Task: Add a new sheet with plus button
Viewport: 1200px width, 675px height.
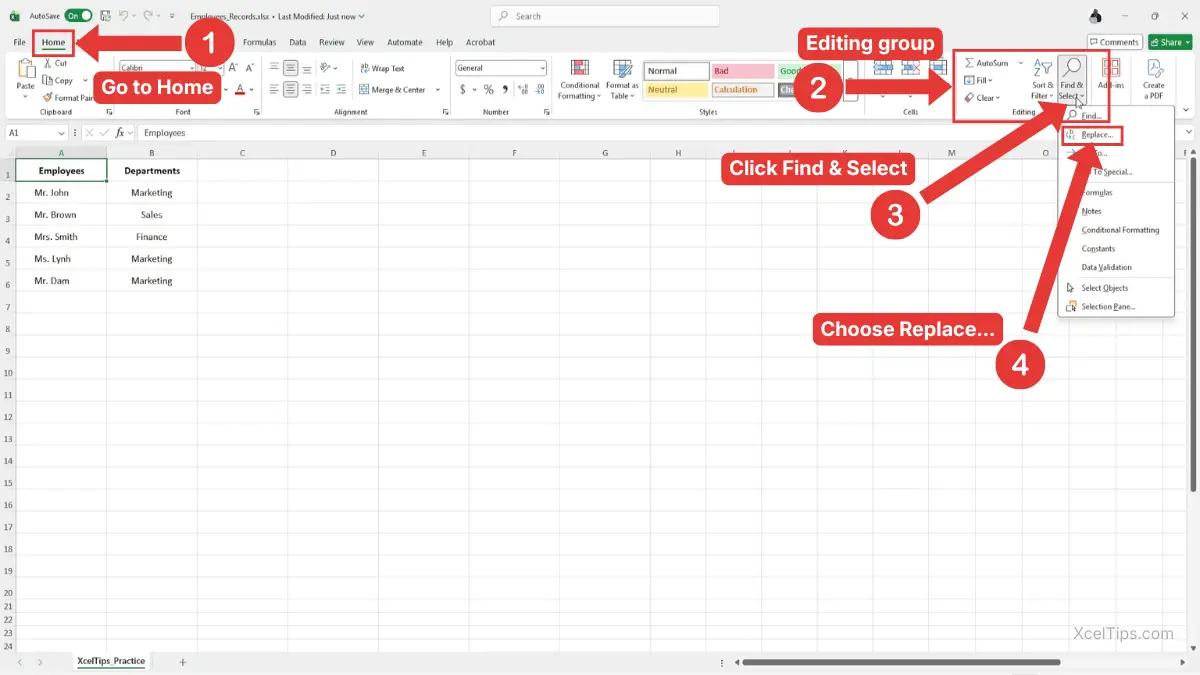Action: [182, 662]
